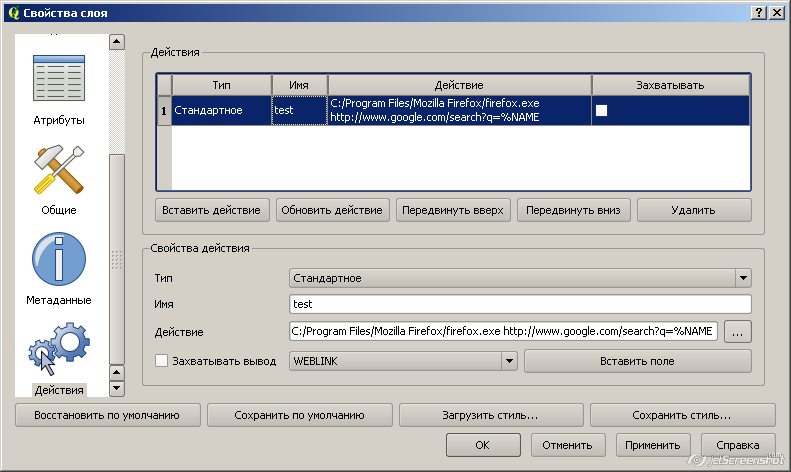This screenshot has height=472, width=791.
Task: Click the Передвинуть вверх button
Action: point(453,210)
